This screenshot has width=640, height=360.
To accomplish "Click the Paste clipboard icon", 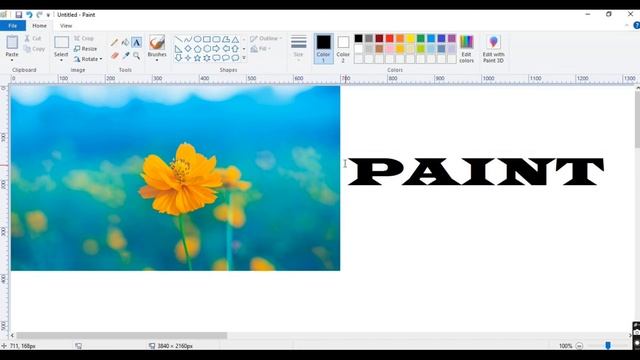I will pyautogui.click(x=12, y=42).
